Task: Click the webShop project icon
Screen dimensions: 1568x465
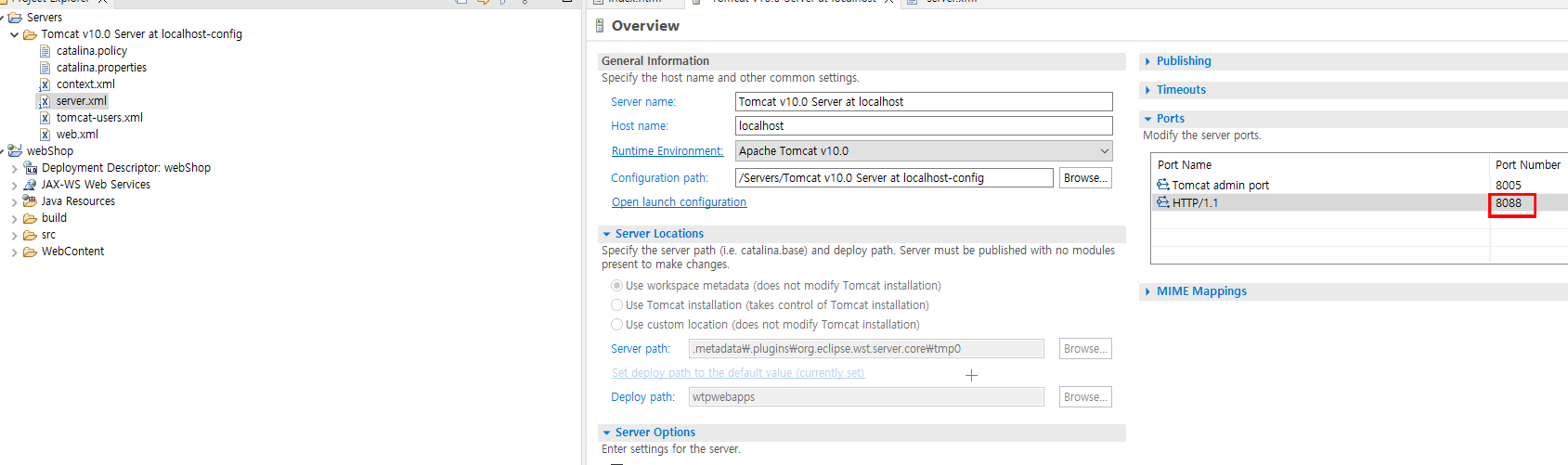Action: pyautogui.click(x=15, y=150)
